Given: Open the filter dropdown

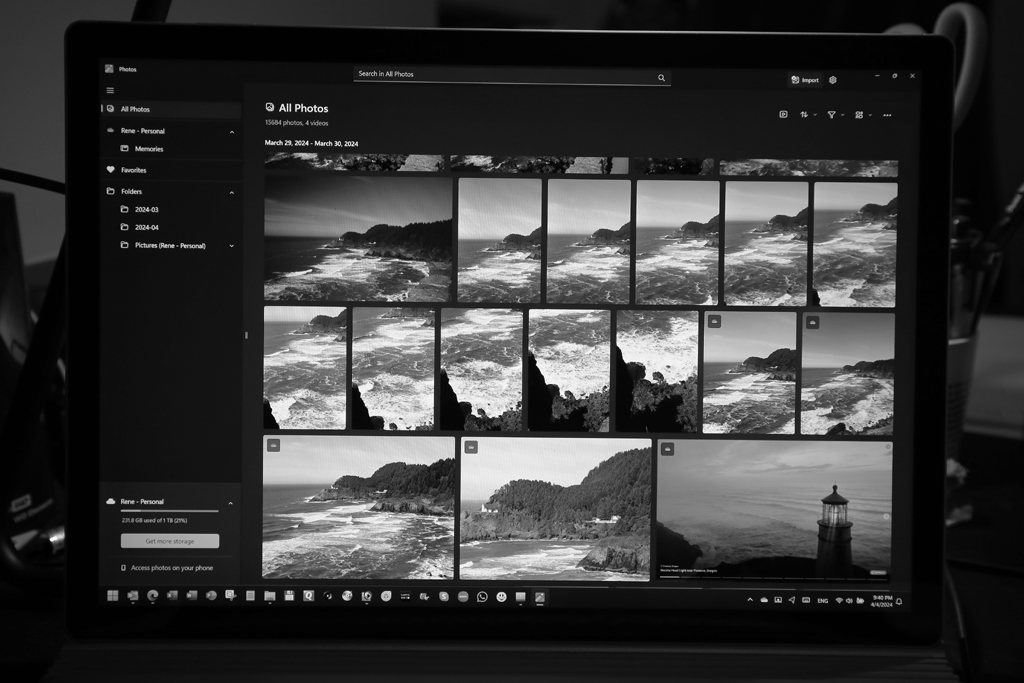Looking at the screenshot, I should pos(835,115).
